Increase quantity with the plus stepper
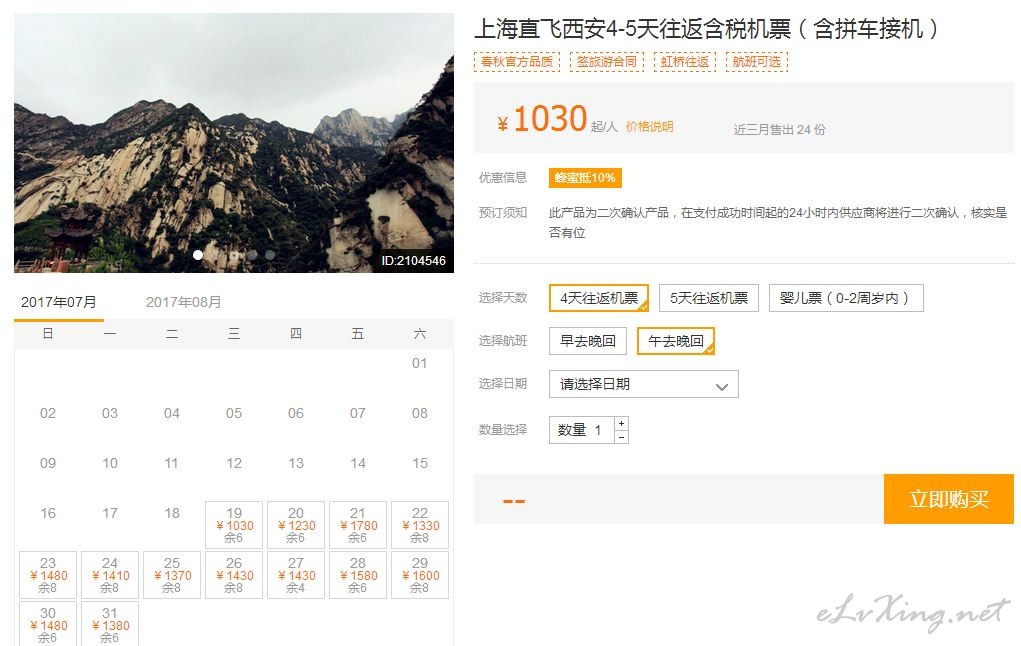Screen dimensions: 1021x646 click(622, 423)
